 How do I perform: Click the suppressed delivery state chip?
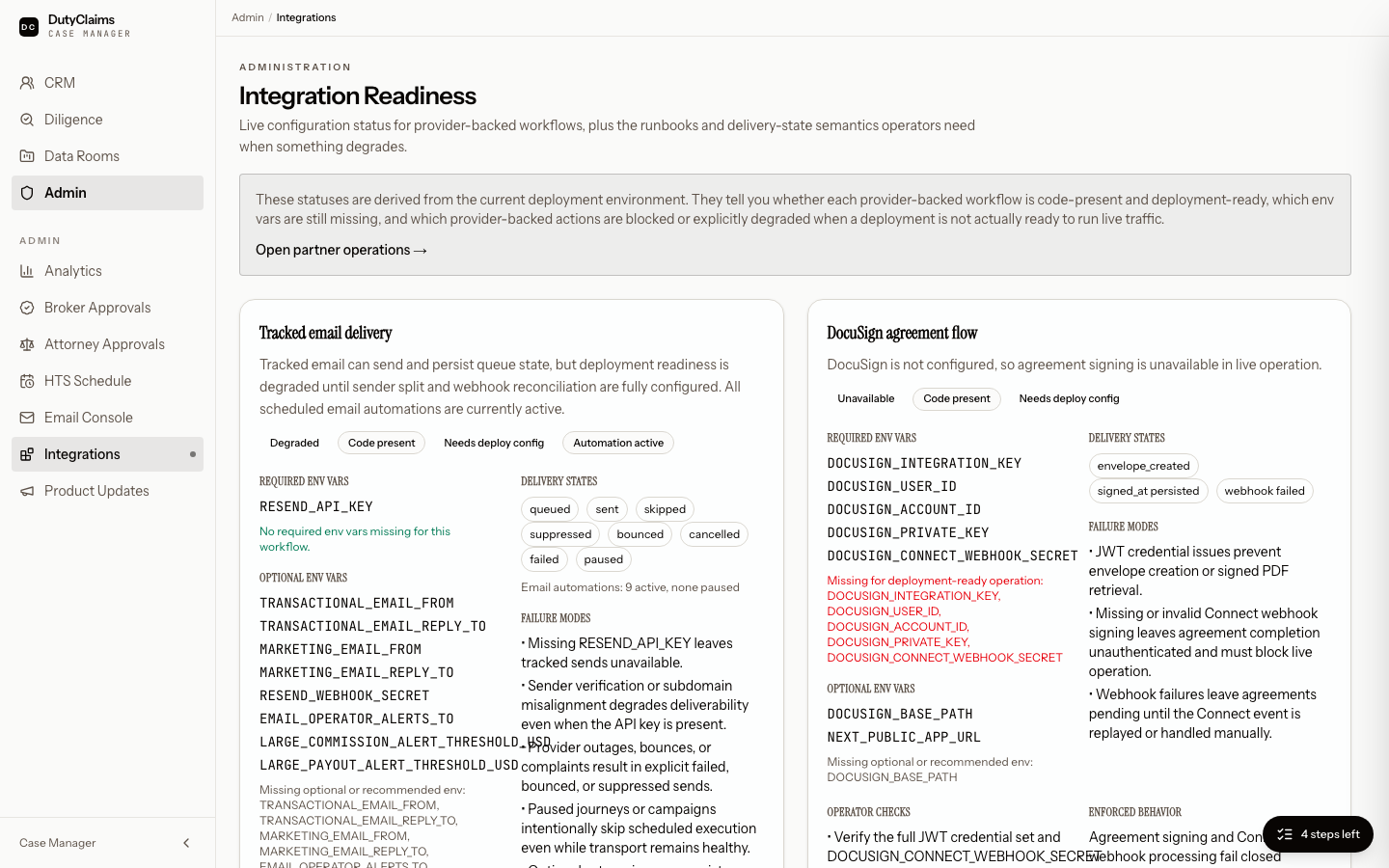coord(560,534)
